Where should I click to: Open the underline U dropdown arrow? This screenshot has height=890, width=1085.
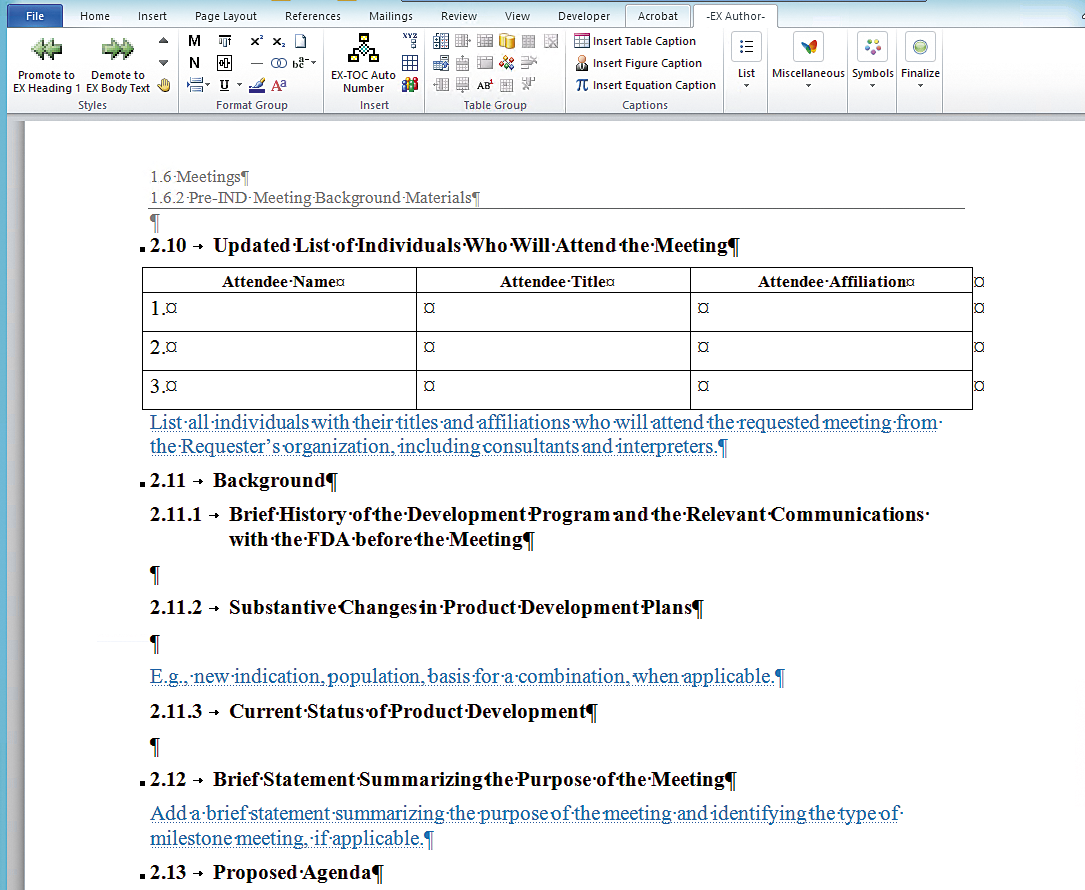point(239,85)
